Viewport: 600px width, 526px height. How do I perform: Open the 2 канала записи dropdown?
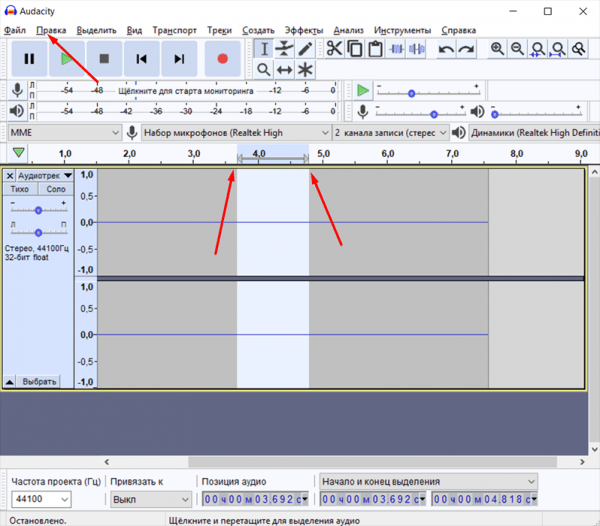point(391,133)
